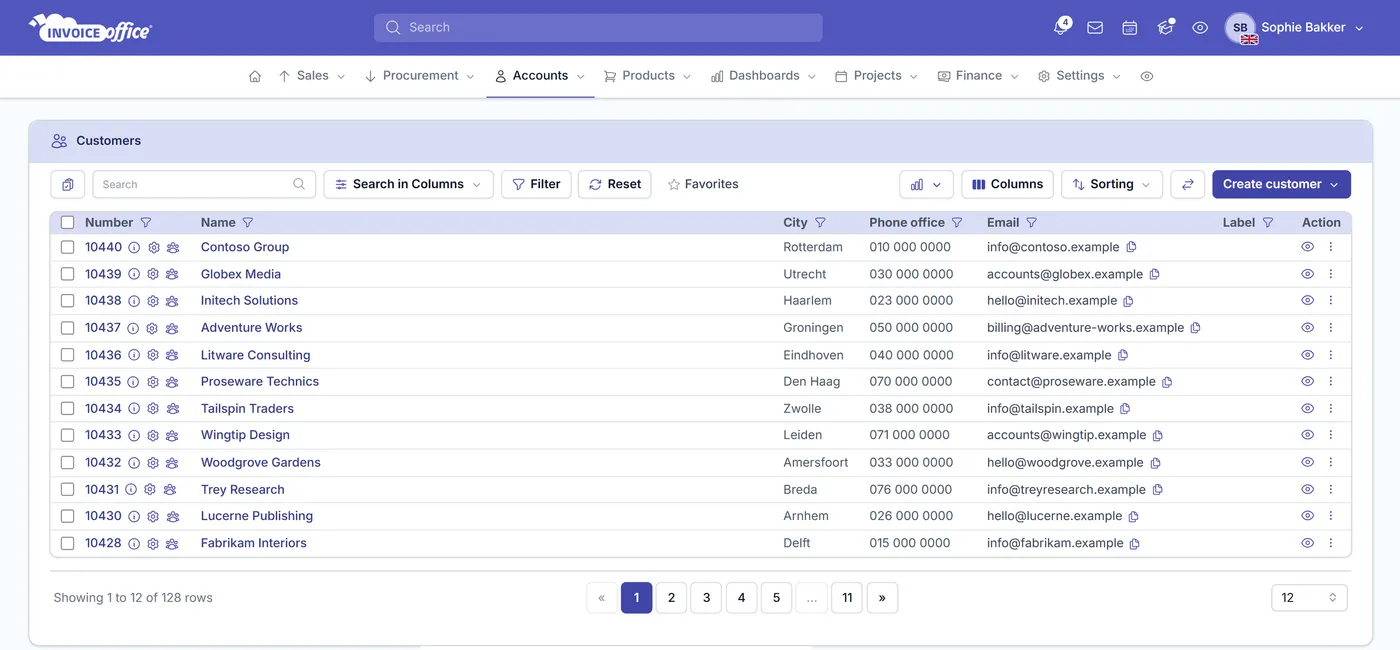
Task: Open customer number 10428 link
Action: (103, 543)
